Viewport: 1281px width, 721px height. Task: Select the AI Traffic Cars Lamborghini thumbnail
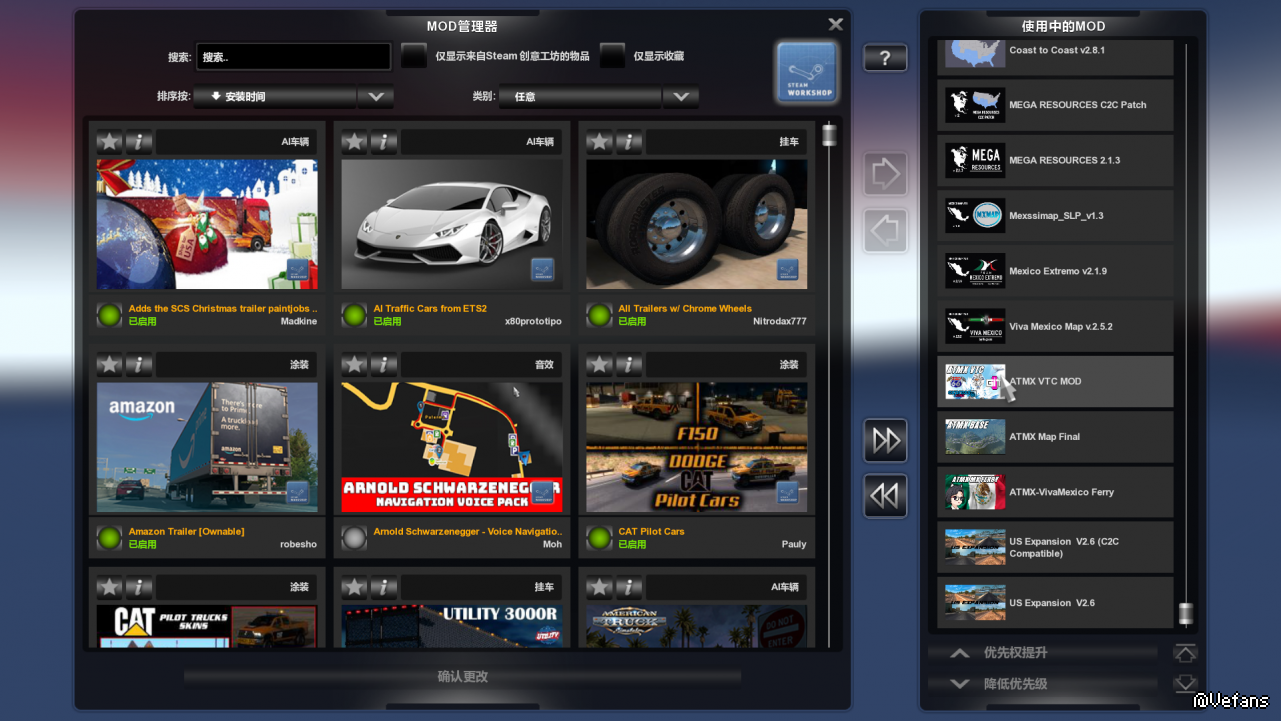coord(452,224)
